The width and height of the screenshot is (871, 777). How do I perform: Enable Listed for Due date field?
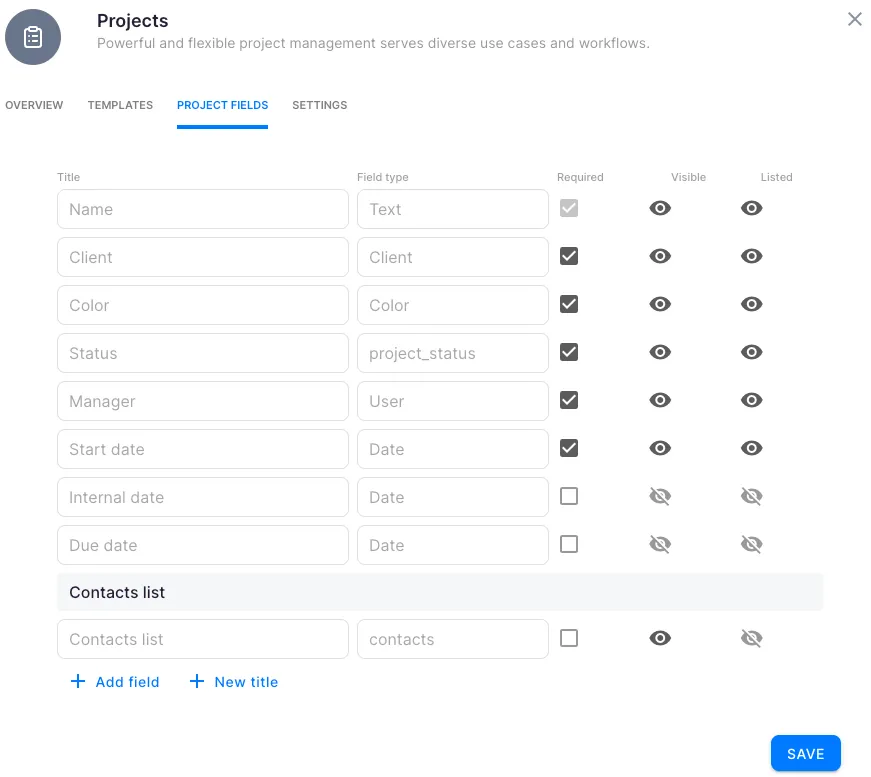pos(752,545)
